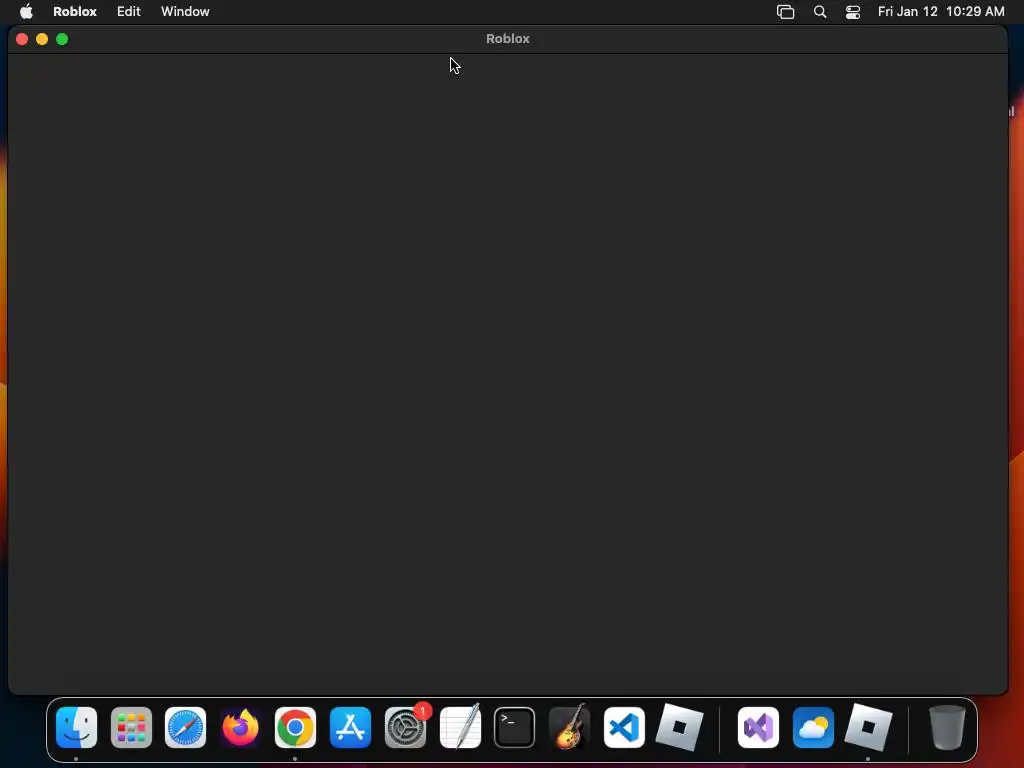Open Finder from the dock
The height and width of the screenshot is (768, 1024).
point(76,728)
